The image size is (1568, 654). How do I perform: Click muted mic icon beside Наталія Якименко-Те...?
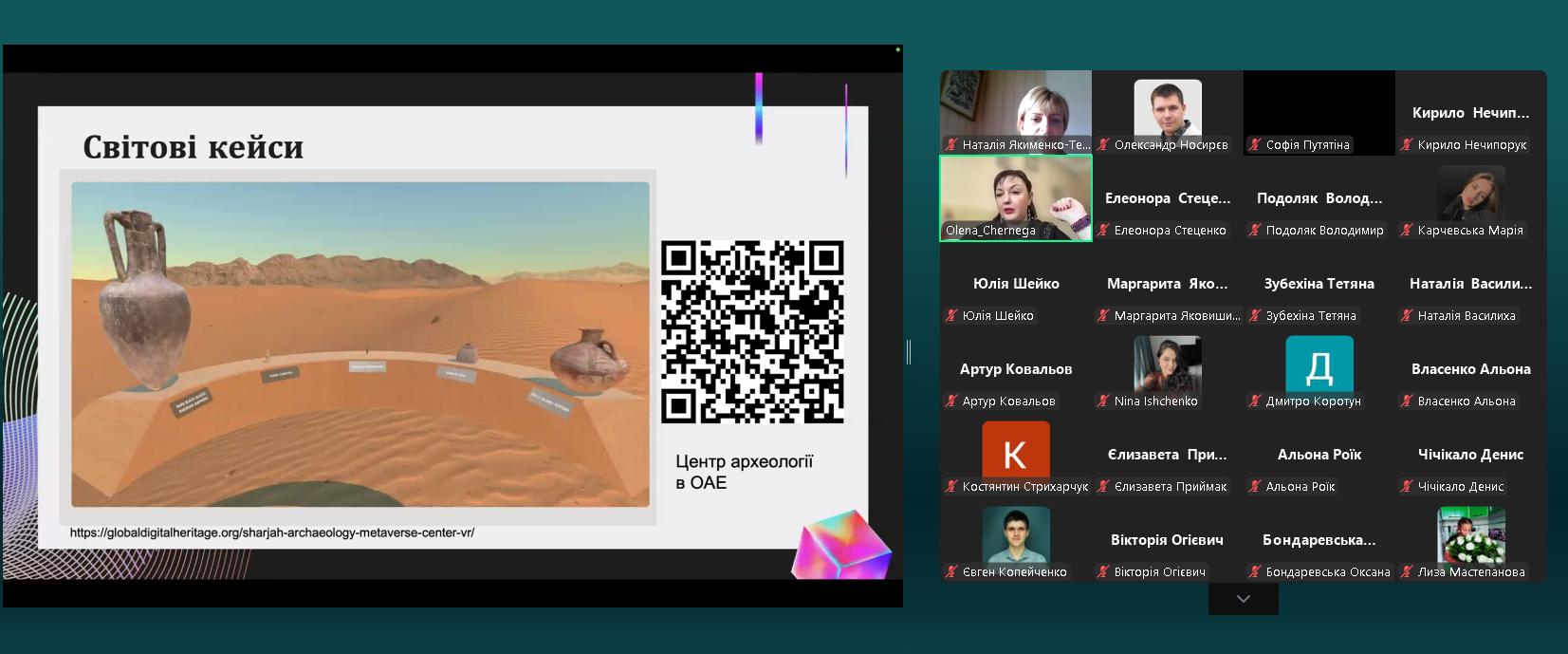(x=951, y=145)
